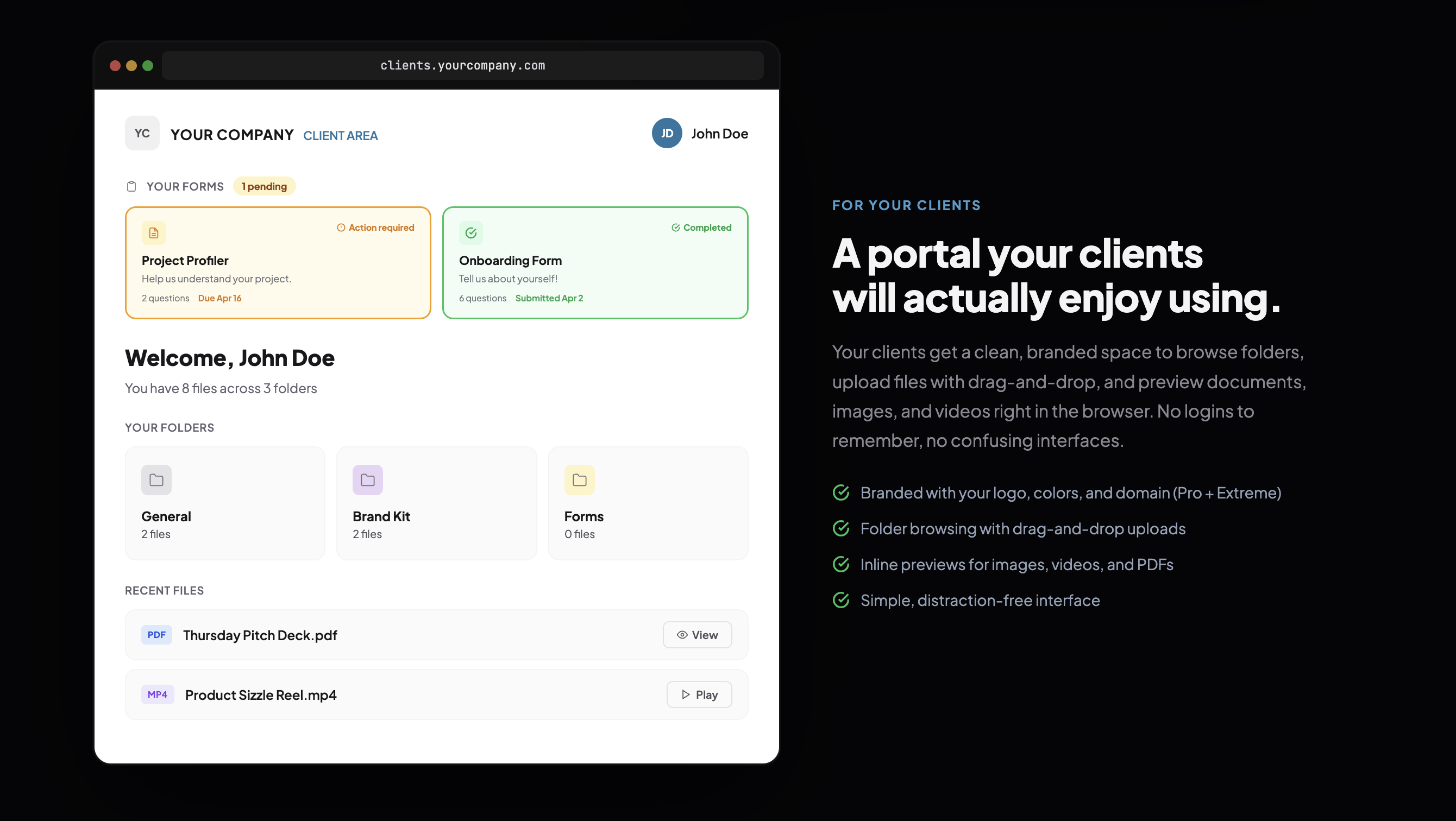View the Thursday Pitch Deck.pdf file

click(x=697, y=635)
